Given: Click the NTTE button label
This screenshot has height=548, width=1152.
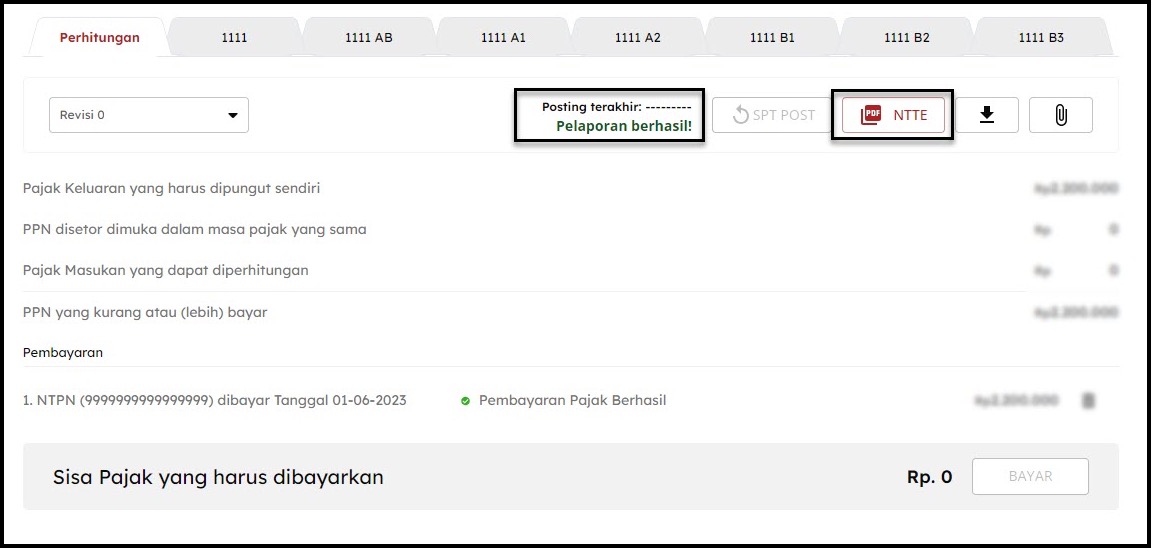Looking at the screenshot, I should [x=910, y=115].
